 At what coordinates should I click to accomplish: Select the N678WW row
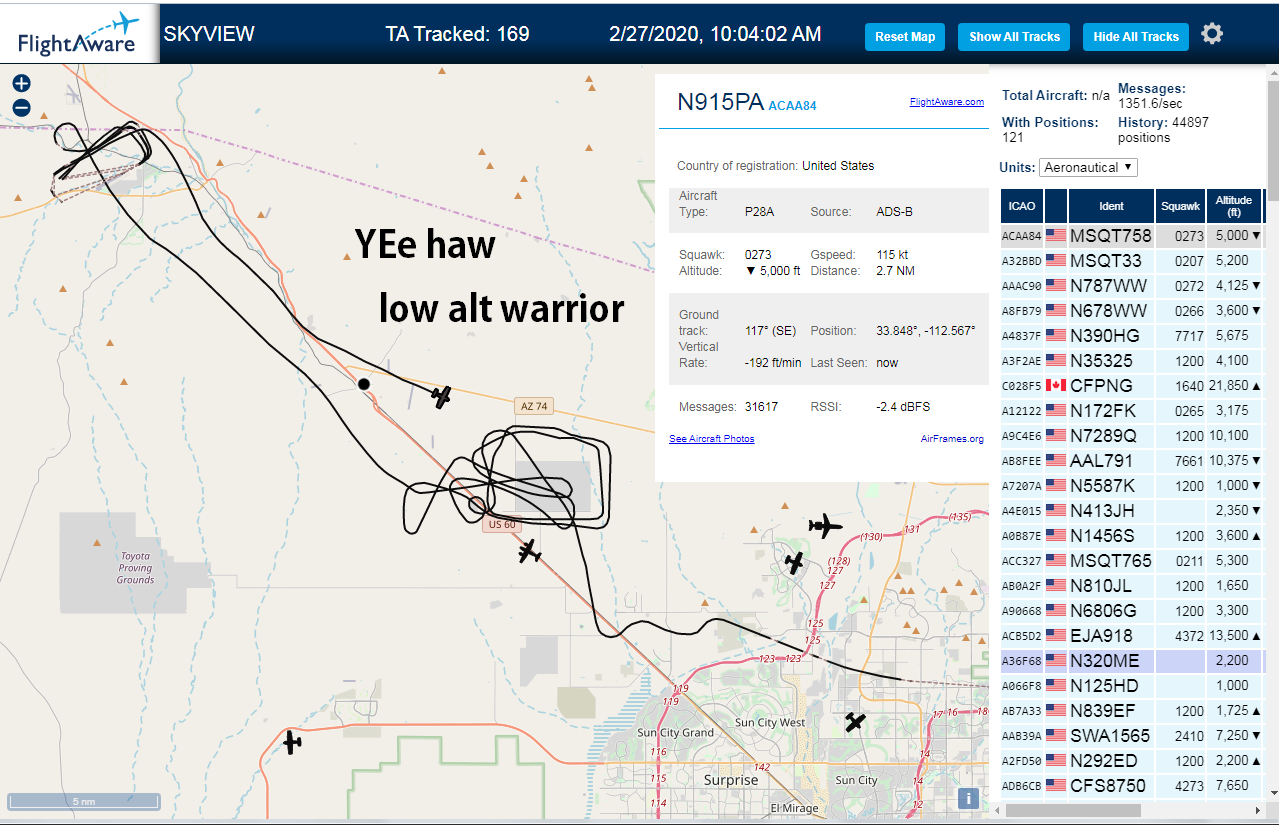coord(1131,311)
